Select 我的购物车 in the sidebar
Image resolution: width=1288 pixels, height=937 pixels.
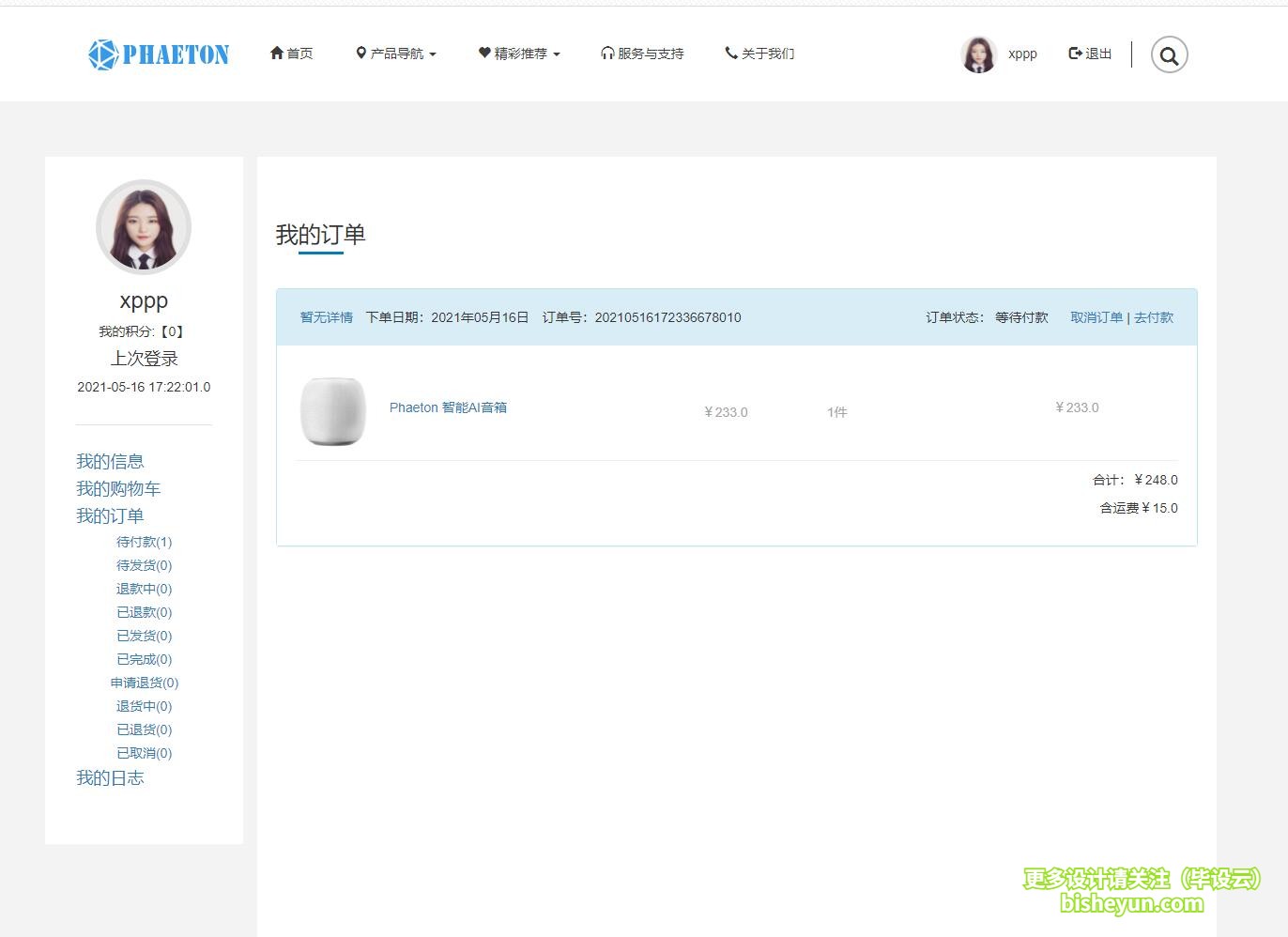[x=118, y=488]
